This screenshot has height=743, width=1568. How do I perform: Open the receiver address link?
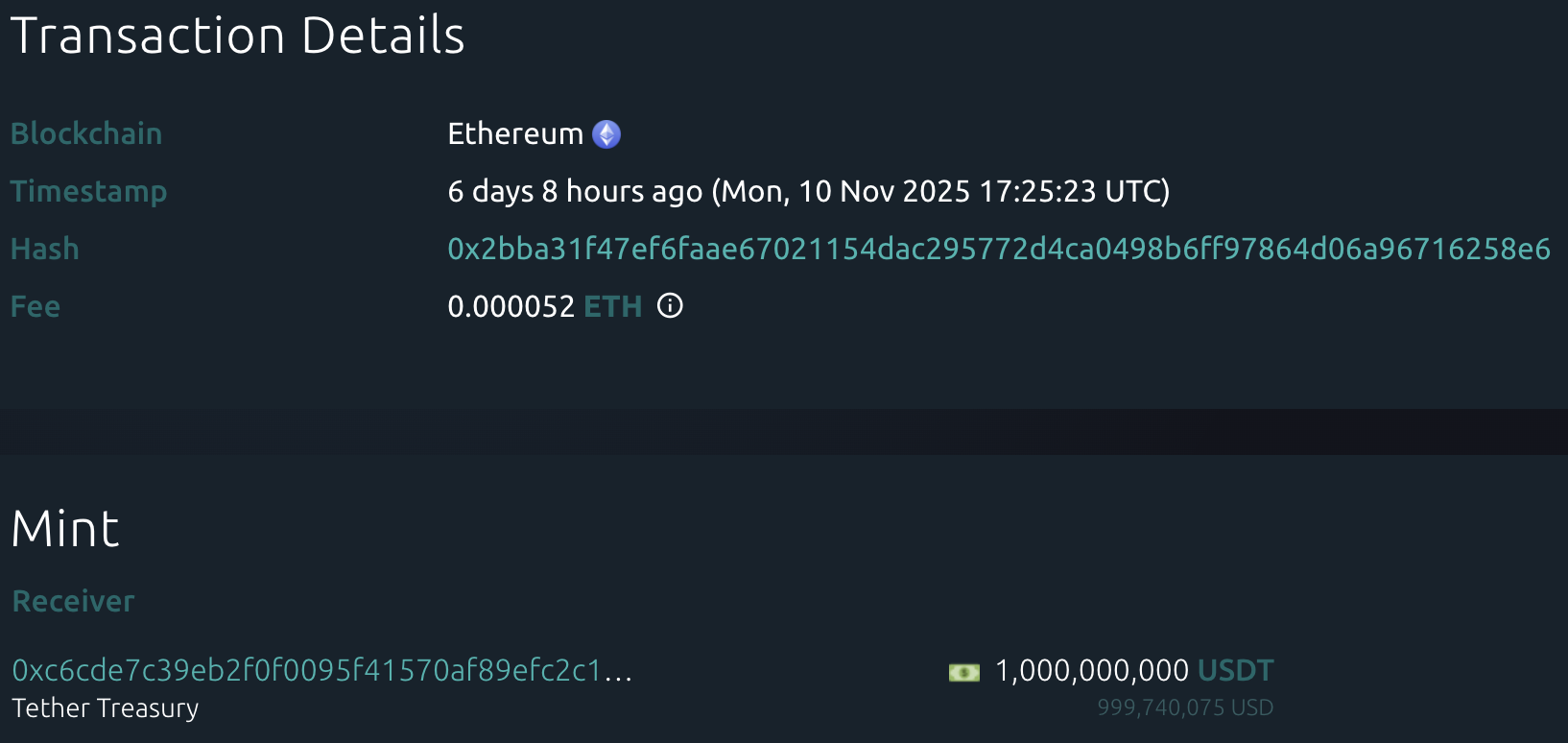coord(321,670)
